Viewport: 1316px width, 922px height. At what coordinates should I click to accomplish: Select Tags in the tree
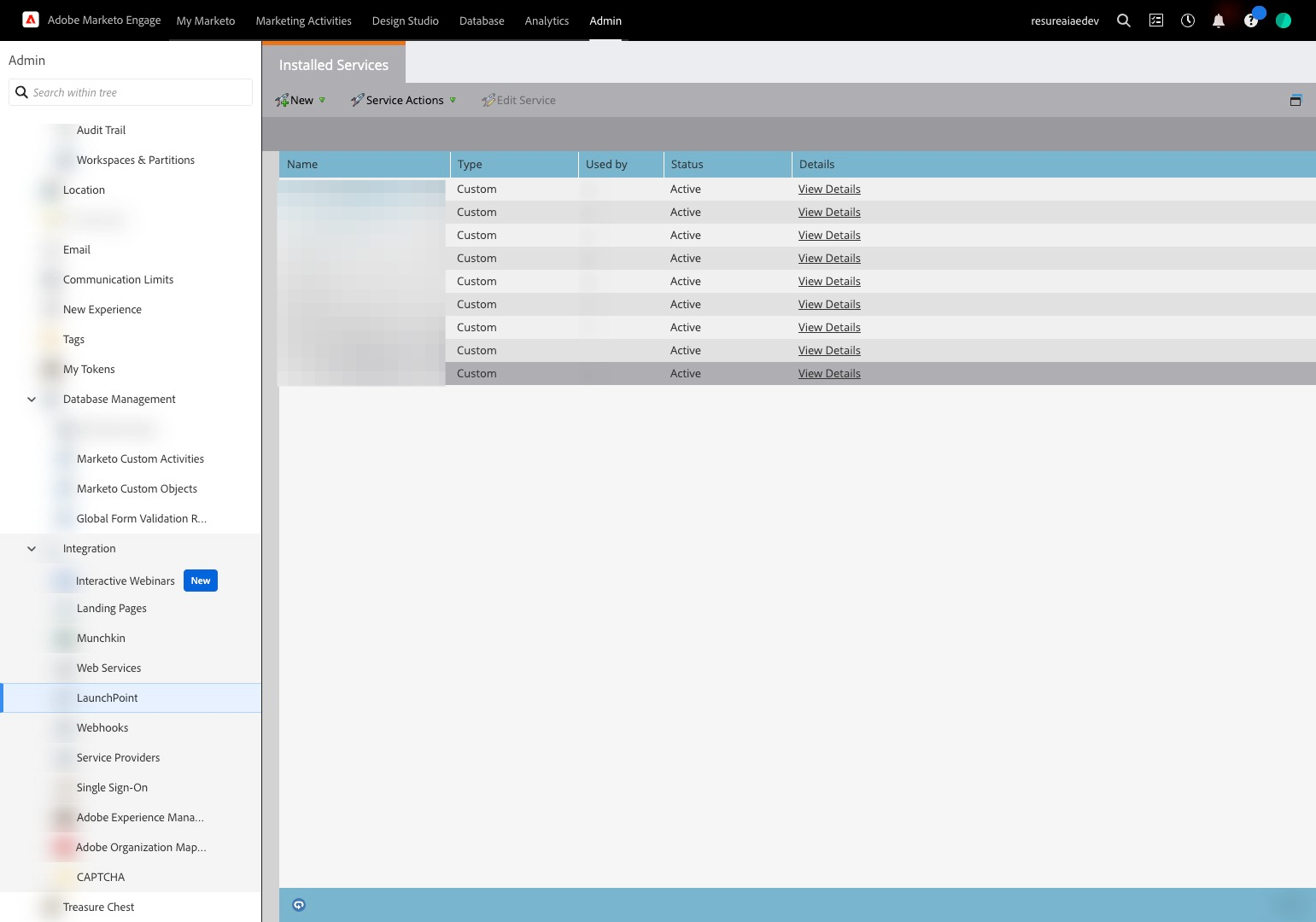click(x=73, y=339)
